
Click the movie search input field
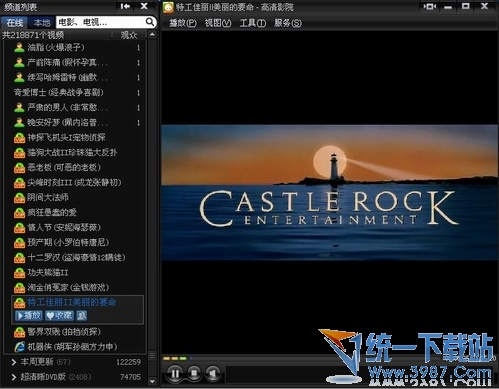coord(101,22)
